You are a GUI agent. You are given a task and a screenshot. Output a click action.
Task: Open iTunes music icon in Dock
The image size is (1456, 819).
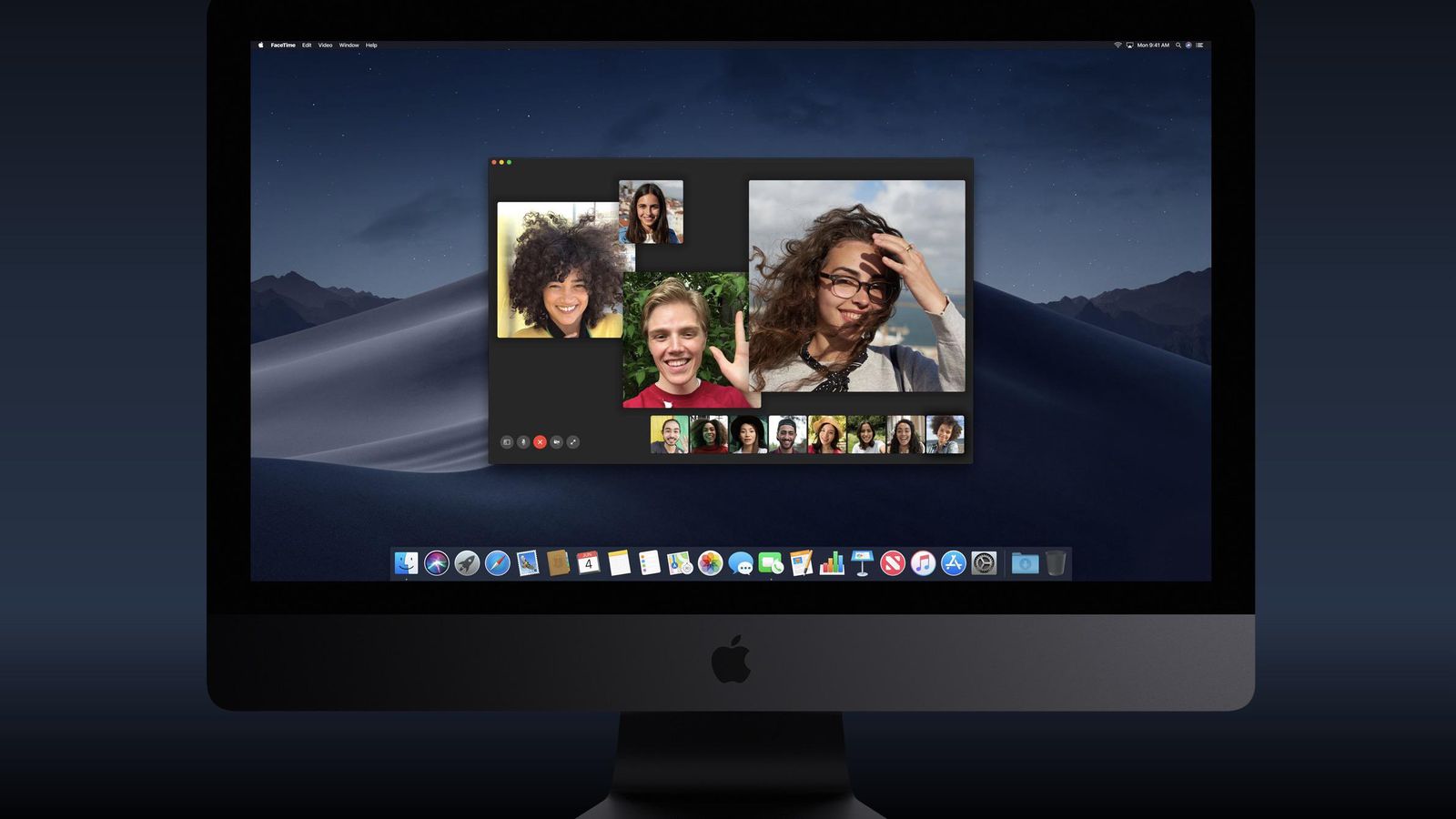tap(923, 563)
